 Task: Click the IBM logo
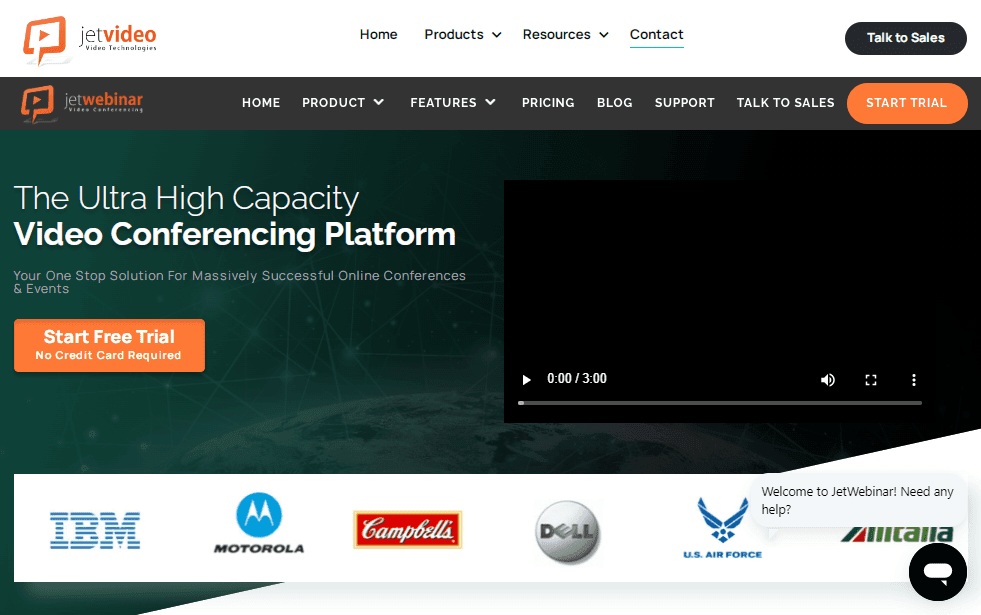[95, 531]
